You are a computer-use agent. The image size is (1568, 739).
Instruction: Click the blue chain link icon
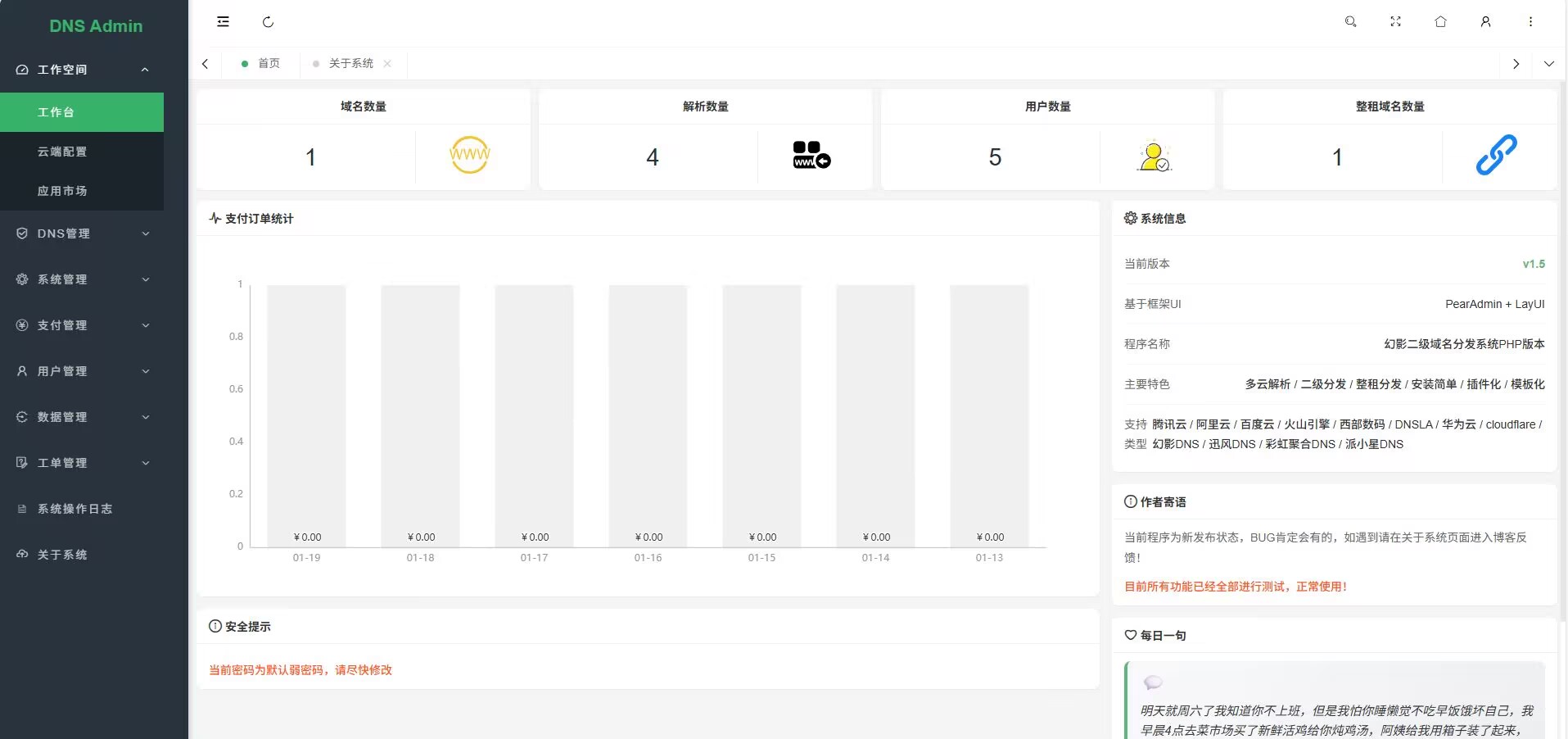click(1496, 156)
